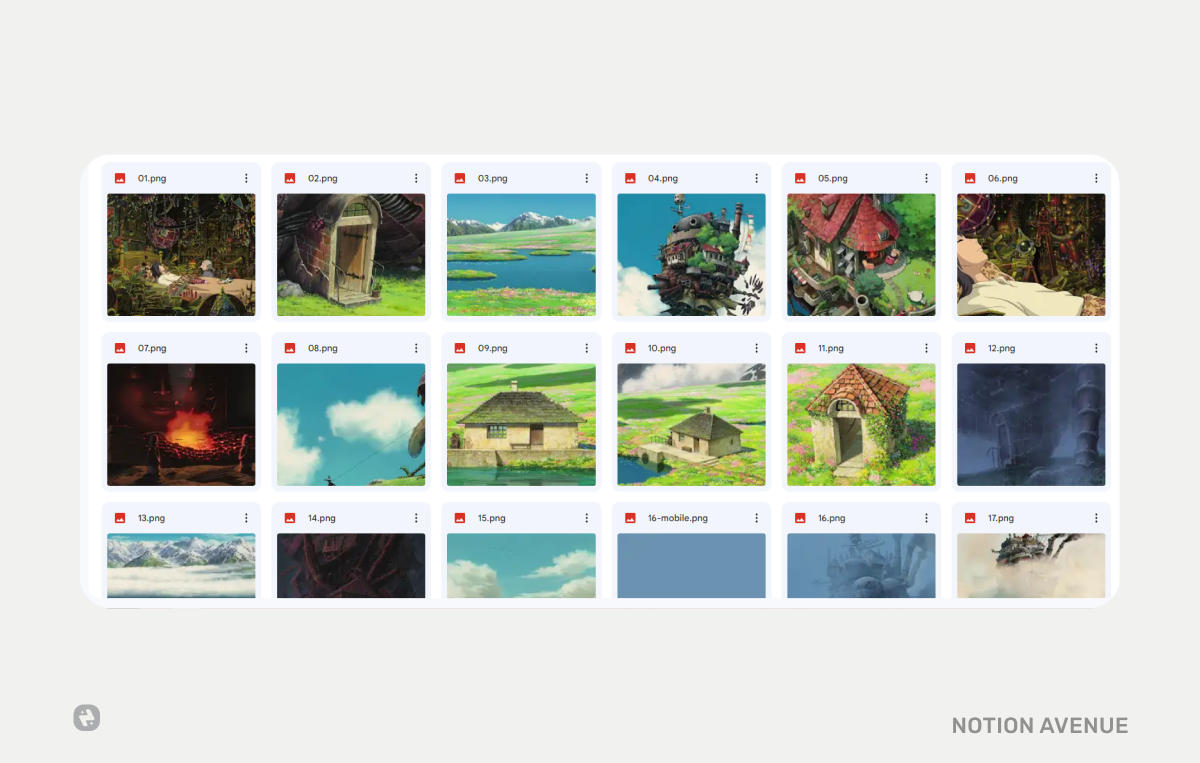Screen dimensions: 1200x763
Task: Select the file name 06.png
Action: click(x=1002, y=178)
